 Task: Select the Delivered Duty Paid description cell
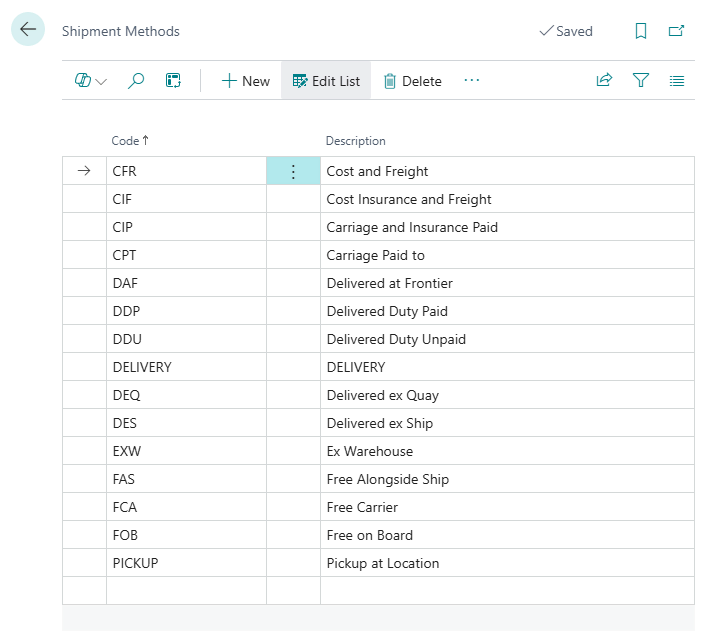tap(505, 311)
